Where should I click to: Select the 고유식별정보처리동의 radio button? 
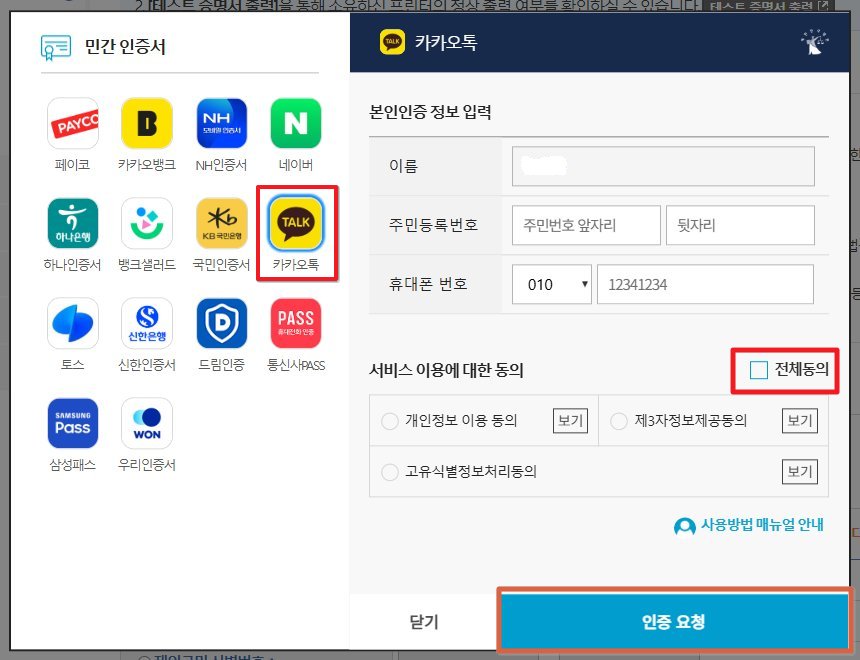pyautogui.click(x=390, y=472)
